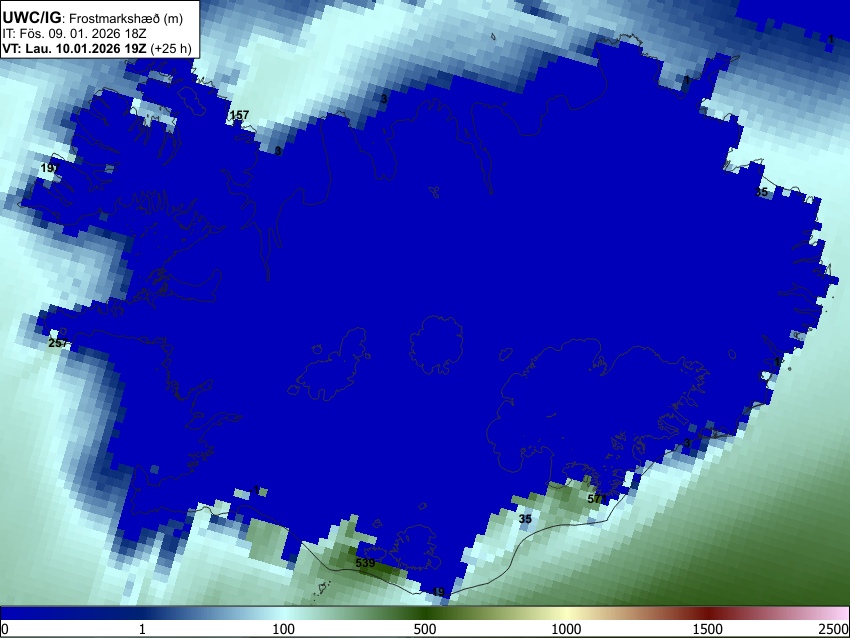Screen dimensions: 850x638
Task: Click the legend tick label 2500
Action: tap(834, 629)
